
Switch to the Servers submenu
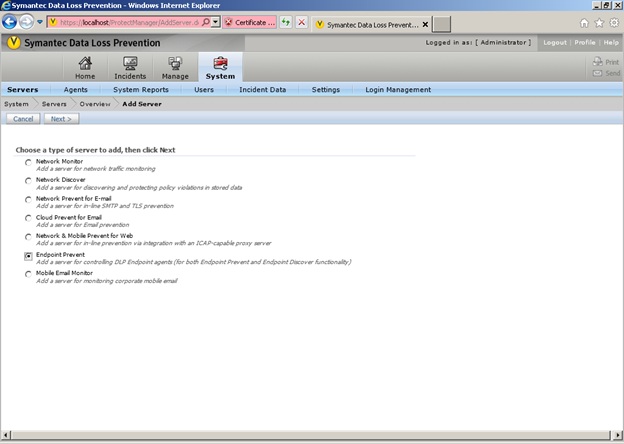[23, 90]
